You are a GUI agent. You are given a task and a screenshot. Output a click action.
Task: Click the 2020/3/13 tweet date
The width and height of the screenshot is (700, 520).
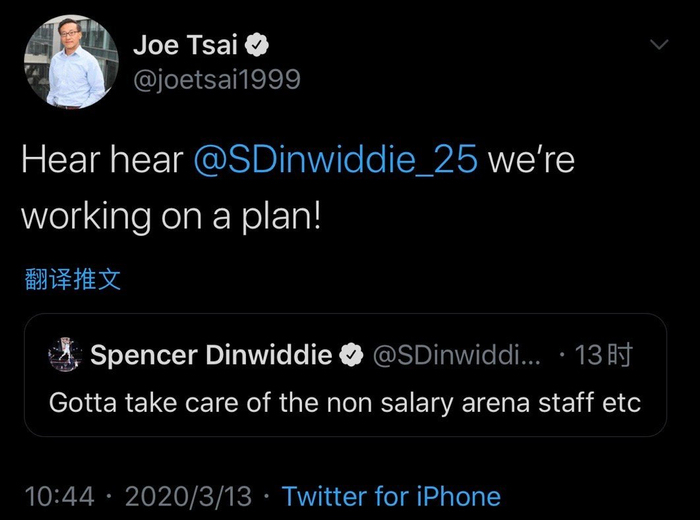188,496
